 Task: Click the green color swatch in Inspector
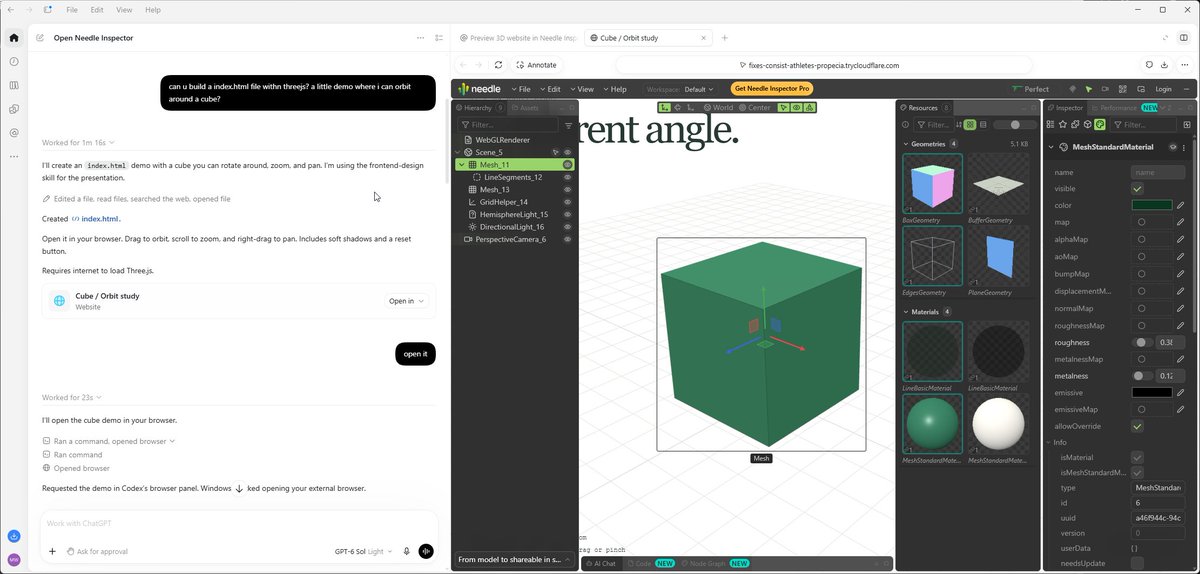pyautogui.click(x=1151, y=206)
